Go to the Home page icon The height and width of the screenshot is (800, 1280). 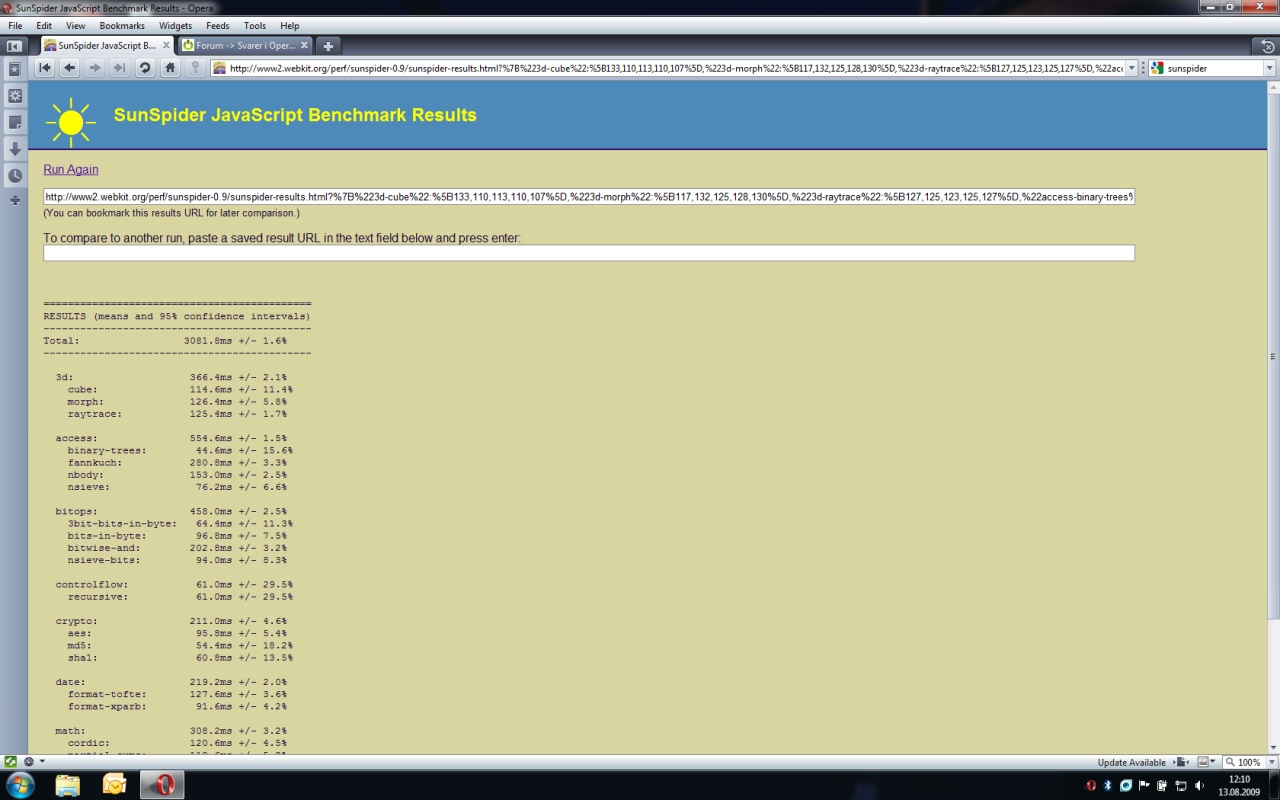coord(170,68)
